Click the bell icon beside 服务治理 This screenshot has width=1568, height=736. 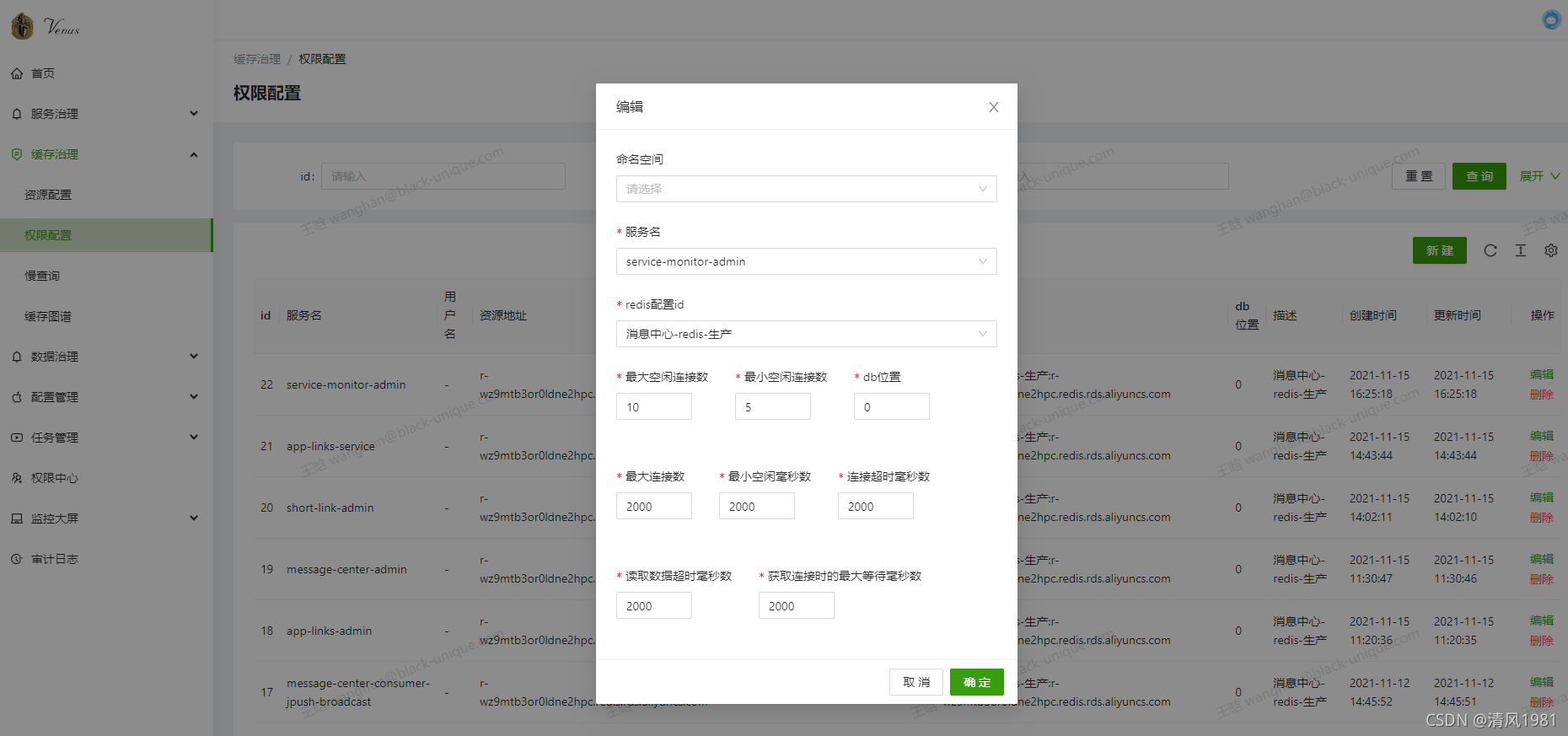pyautogui.click(x=17, y=114)
